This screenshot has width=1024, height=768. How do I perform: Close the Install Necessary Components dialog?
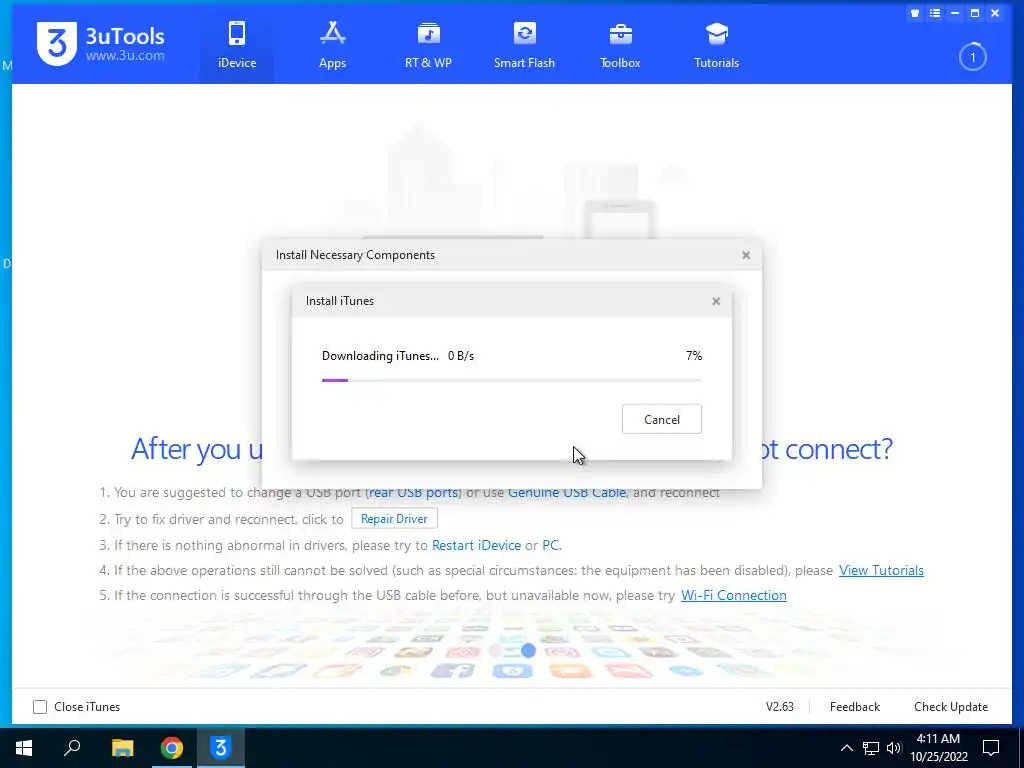coord(746,255)
